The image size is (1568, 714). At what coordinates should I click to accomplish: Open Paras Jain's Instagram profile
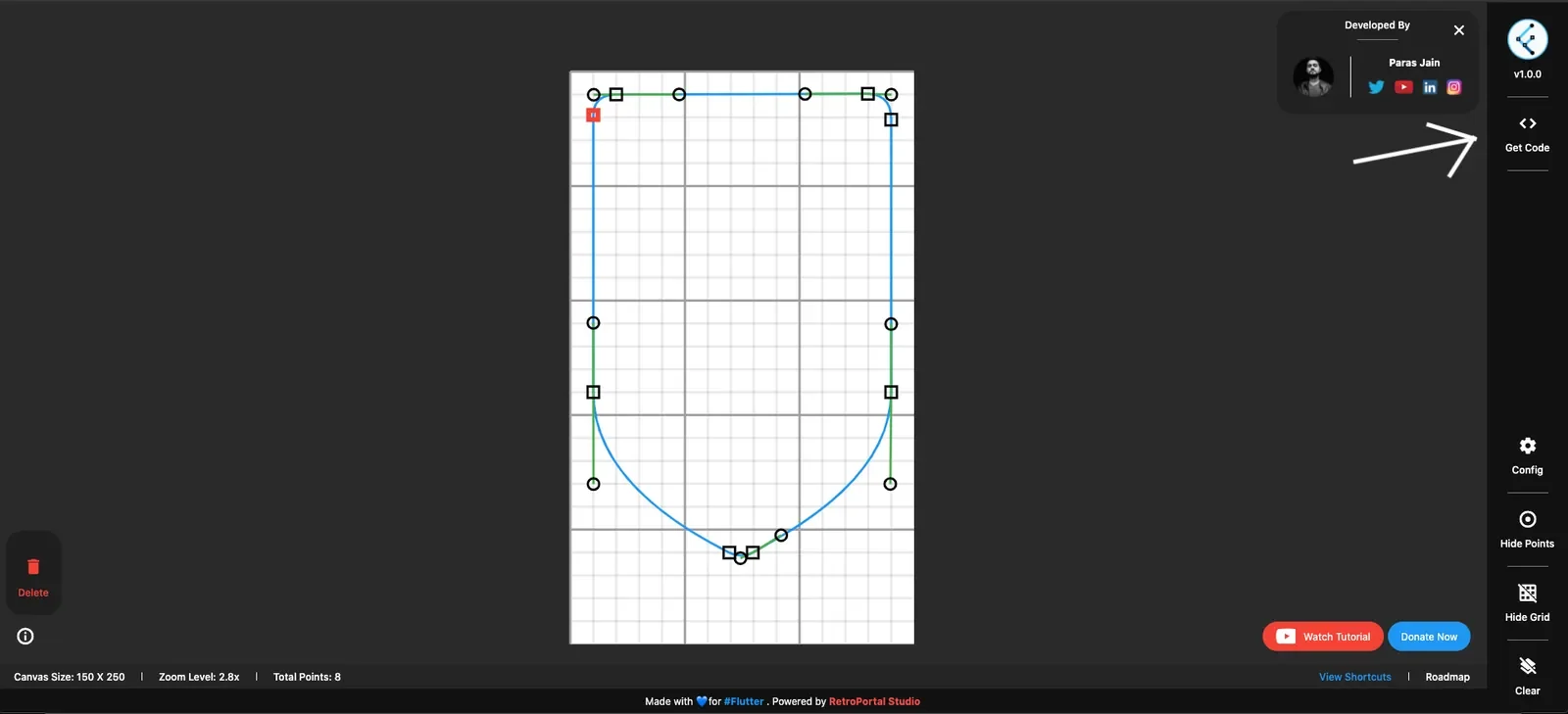pos(1454,87)
